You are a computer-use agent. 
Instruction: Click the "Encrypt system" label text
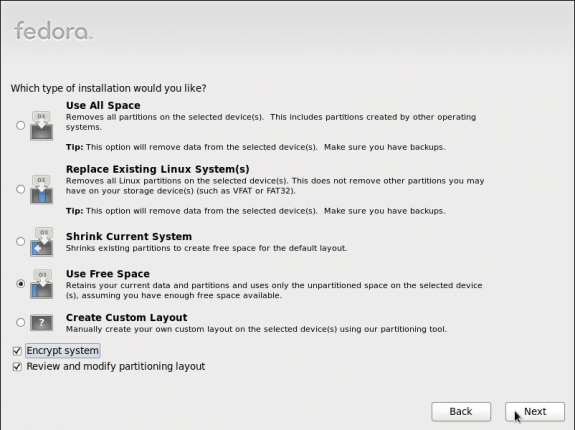pyautogui.click(x=62, y=351)
